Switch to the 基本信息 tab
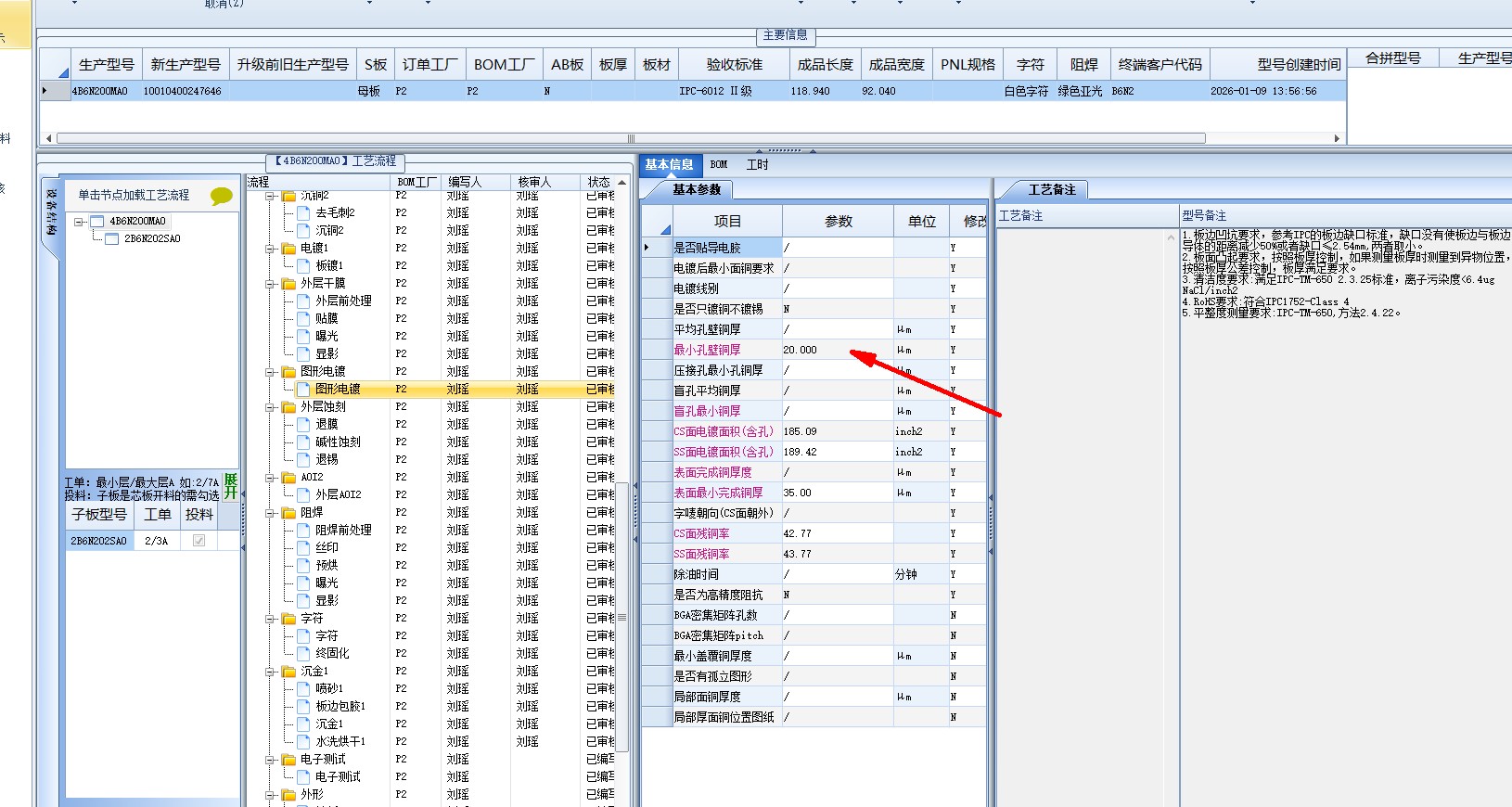1512x807 pixels. click(670, 165)
